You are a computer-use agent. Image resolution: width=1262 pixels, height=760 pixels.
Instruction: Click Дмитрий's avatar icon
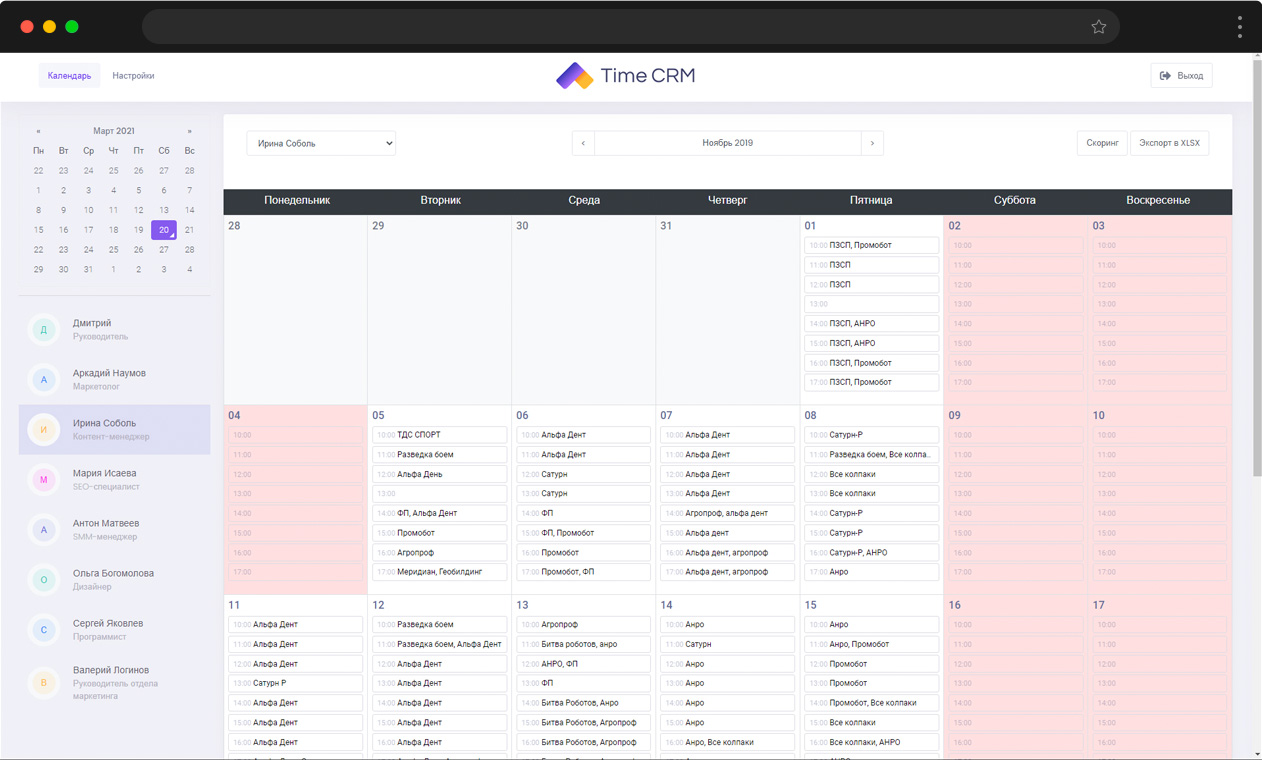[x=44, y=330]
